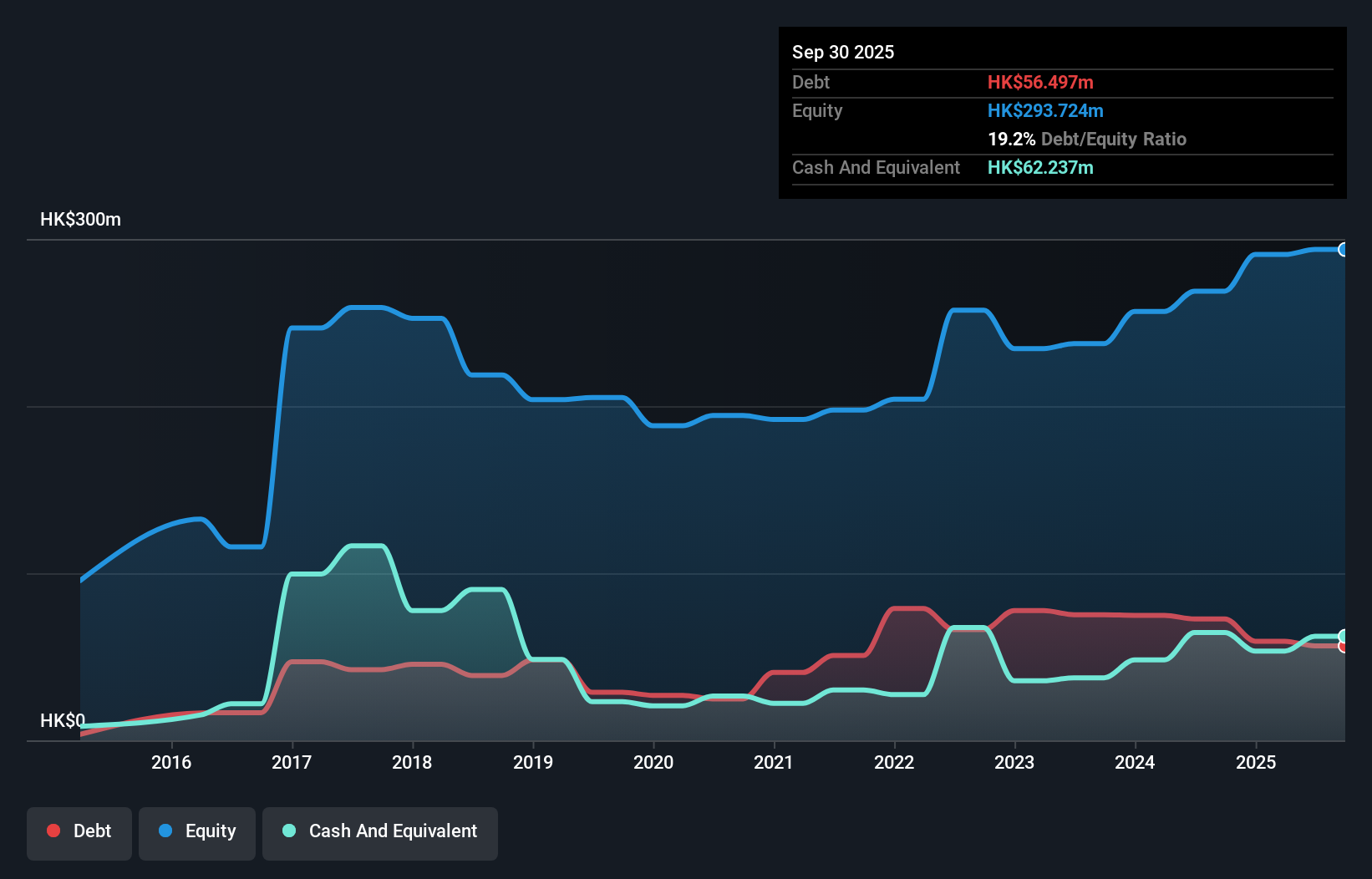Viewport: 1372px width, 879px height.
Task: Click the Cash And Equivalent tooltip label
Action: 876,167
